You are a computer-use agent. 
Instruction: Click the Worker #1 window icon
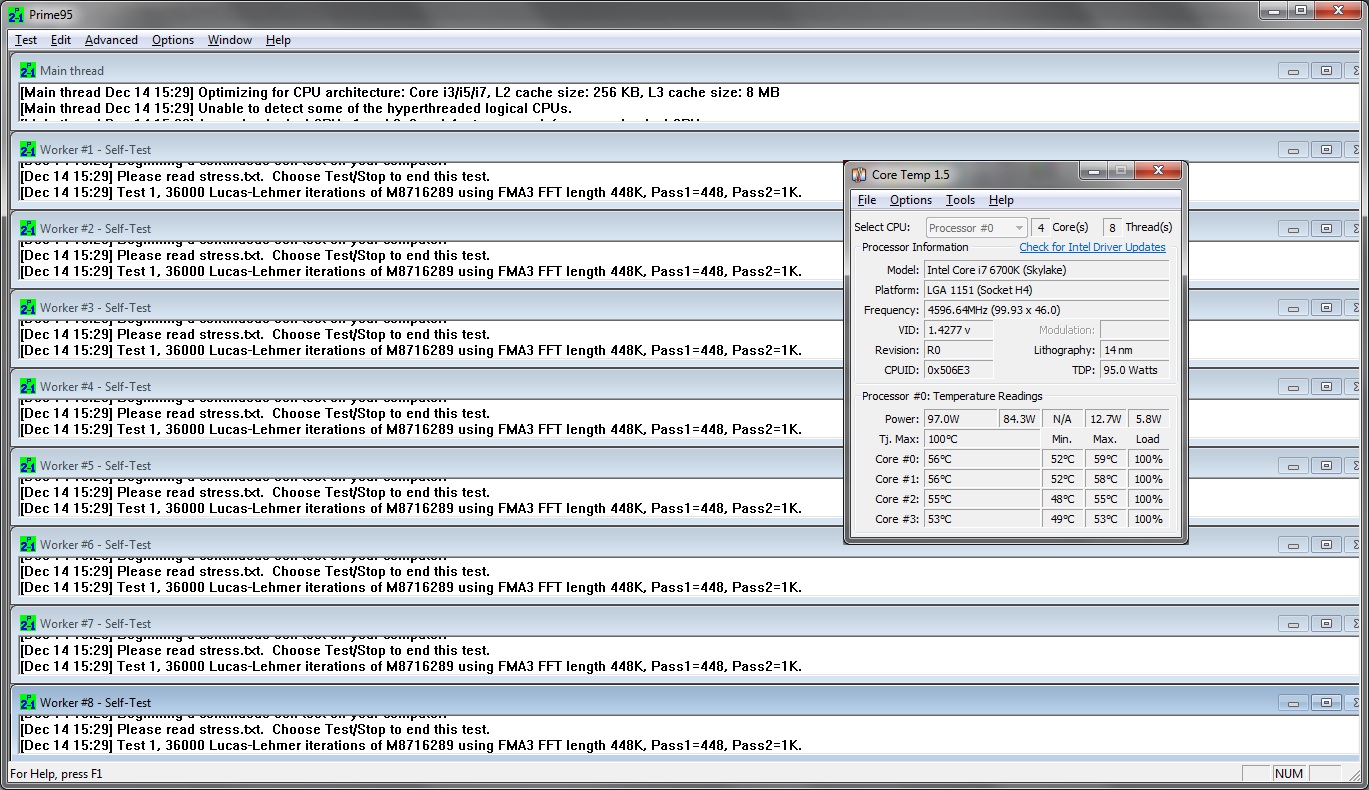(x=28, y=150)
